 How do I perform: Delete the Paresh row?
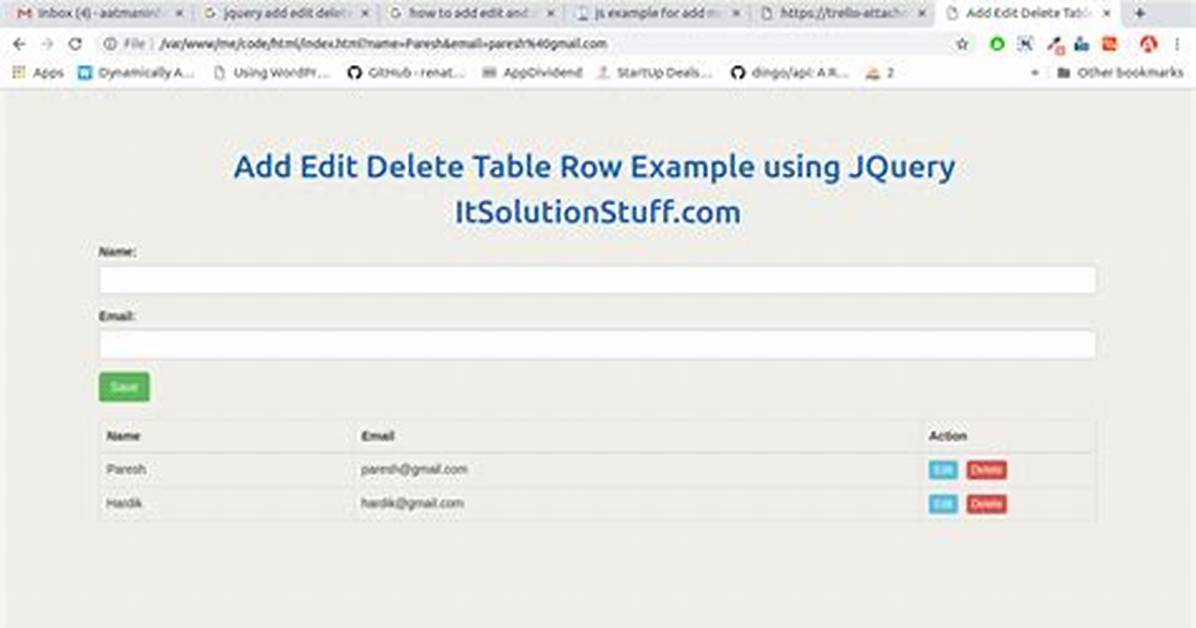[986, 470]
